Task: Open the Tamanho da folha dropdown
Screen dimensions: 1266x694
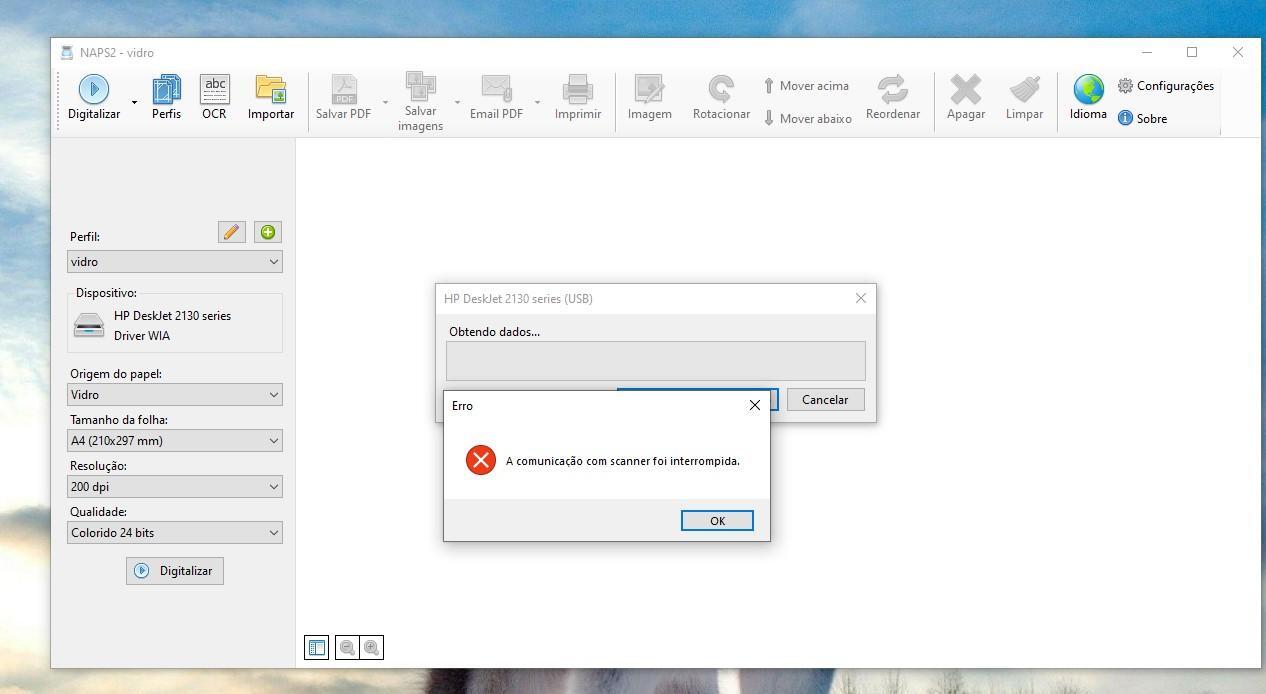Action: (x=175, y=440)
